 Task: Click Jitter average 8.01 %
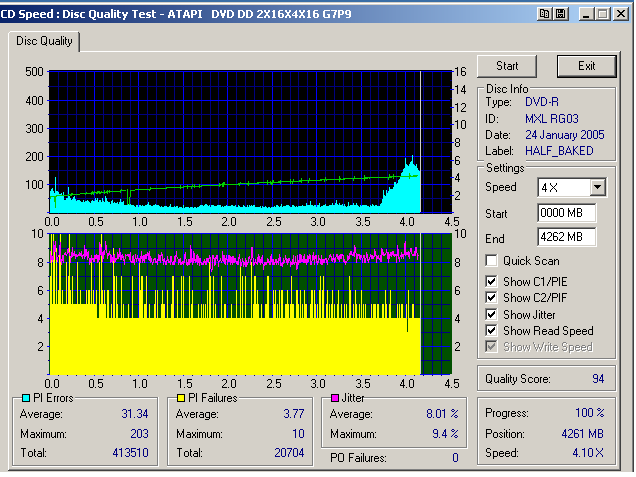click(442, 414)
